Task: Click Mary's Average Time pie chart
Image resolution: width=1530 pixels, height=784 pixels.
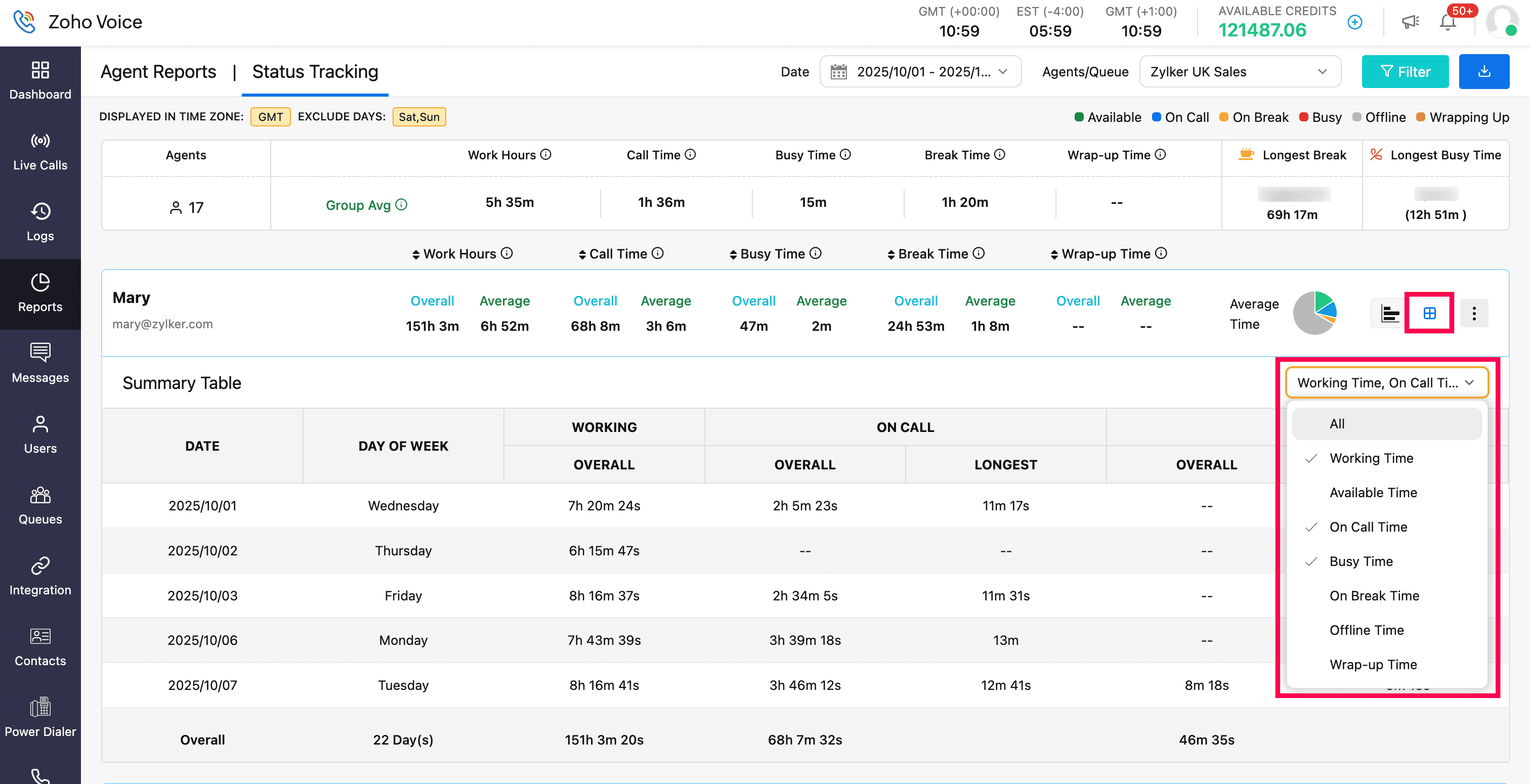Action: [x=1314, y=313]
